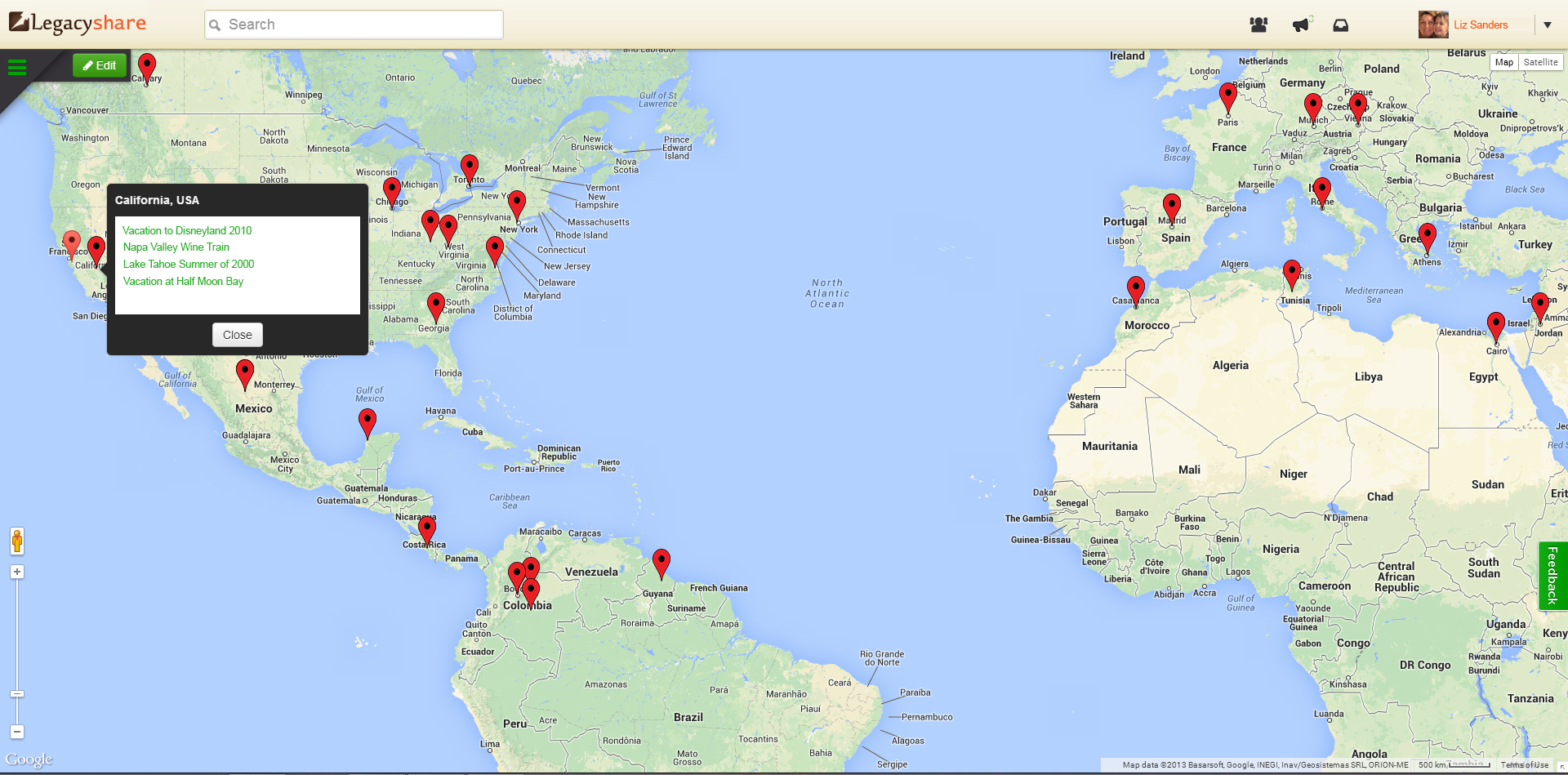Select the Madrid map pin
This screenshot has width=1568, height=775.
point(1172,209)
